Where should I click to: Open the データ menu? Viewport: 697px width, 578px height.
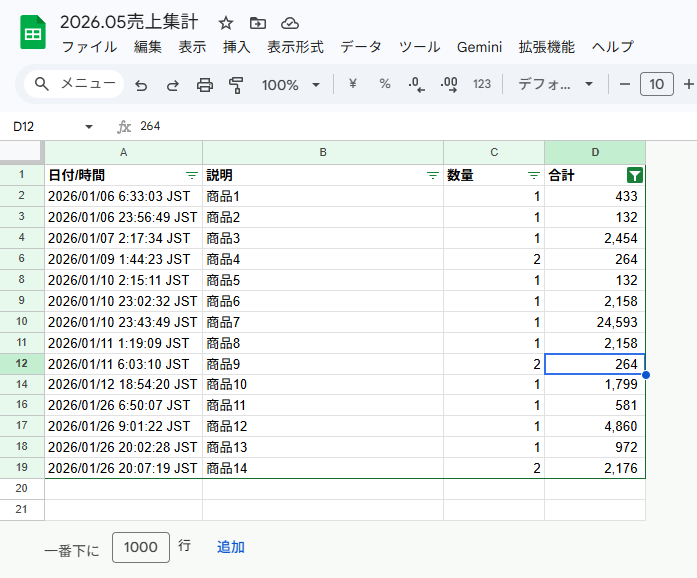click(360, 47)
